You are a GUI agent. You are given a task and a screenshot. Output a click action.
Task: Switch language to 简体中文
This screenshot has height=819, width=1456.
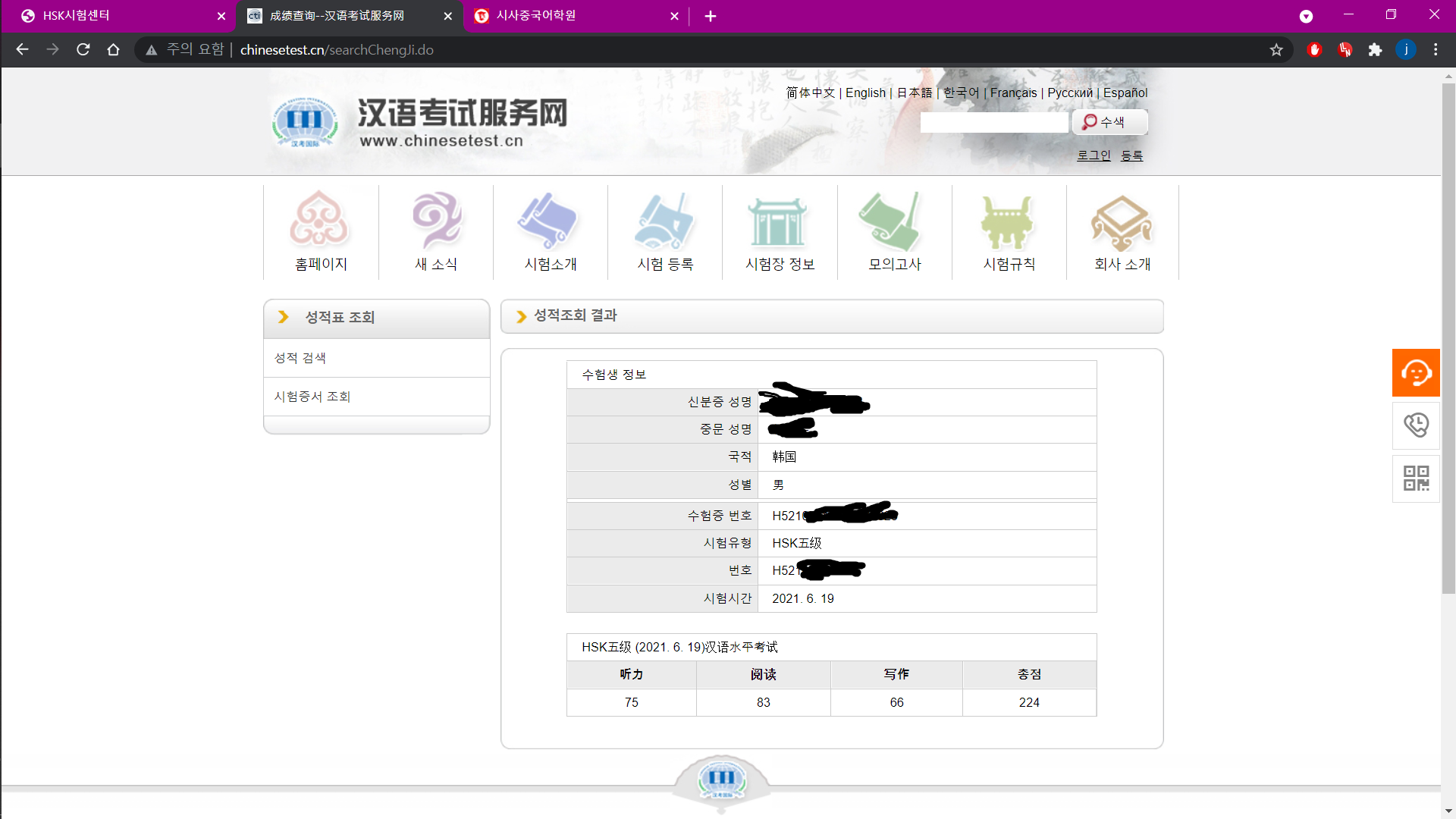tap(811, 93)
